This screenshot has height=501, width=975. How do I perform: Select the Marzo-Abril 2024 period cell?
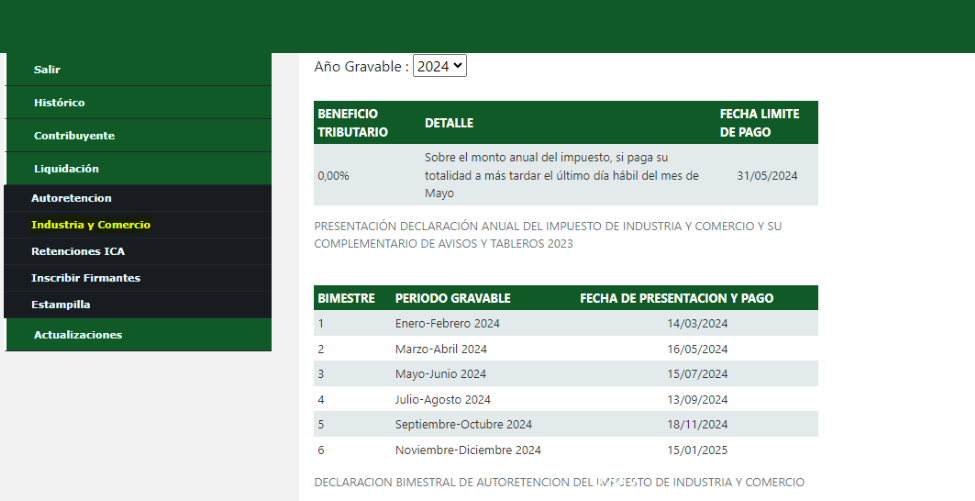click(x=441, y=349)
